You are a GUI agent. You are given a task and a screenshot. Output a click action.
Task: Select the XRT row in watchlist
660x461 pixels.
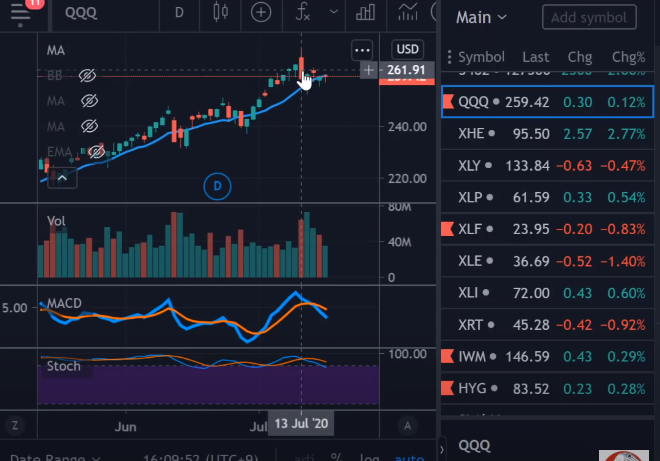(547, 325)
